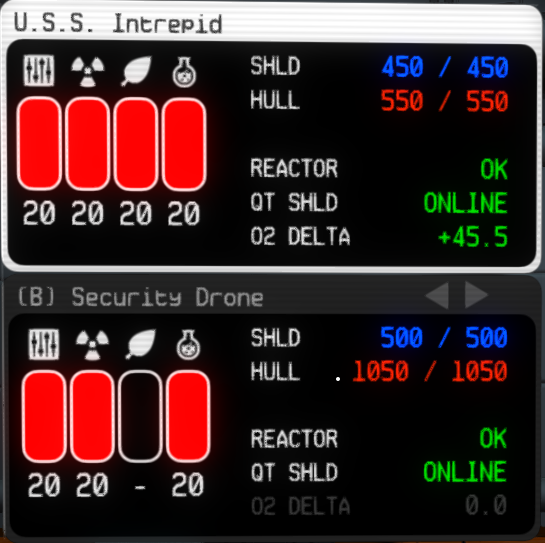Select the (B) Security Drone title header
This screenshot has width=545, height=543.
tap(140, 297)
